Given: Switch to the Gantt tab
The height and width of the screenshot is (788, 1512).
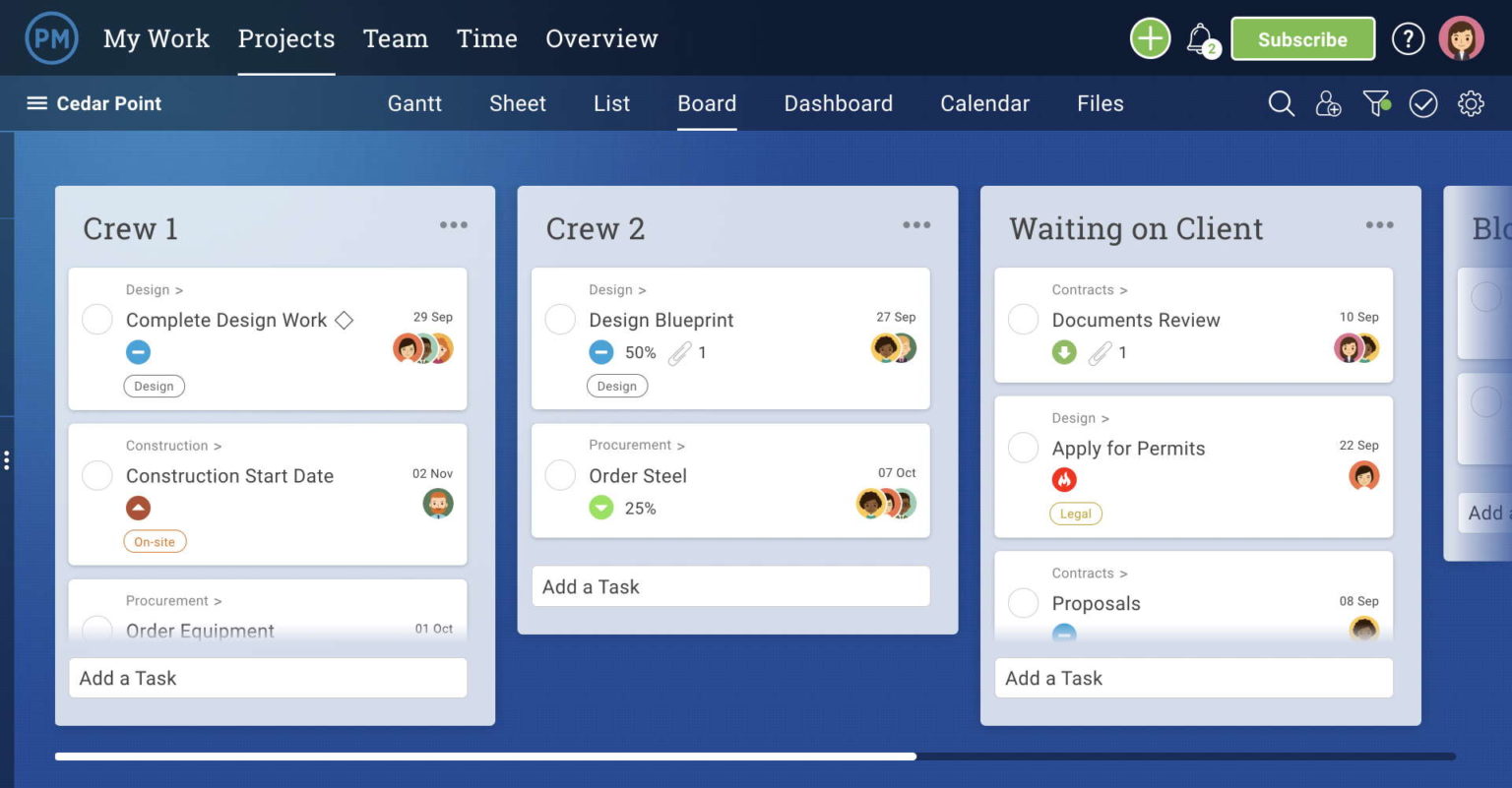Looking at the screenshot, I should tap(414, 103).
